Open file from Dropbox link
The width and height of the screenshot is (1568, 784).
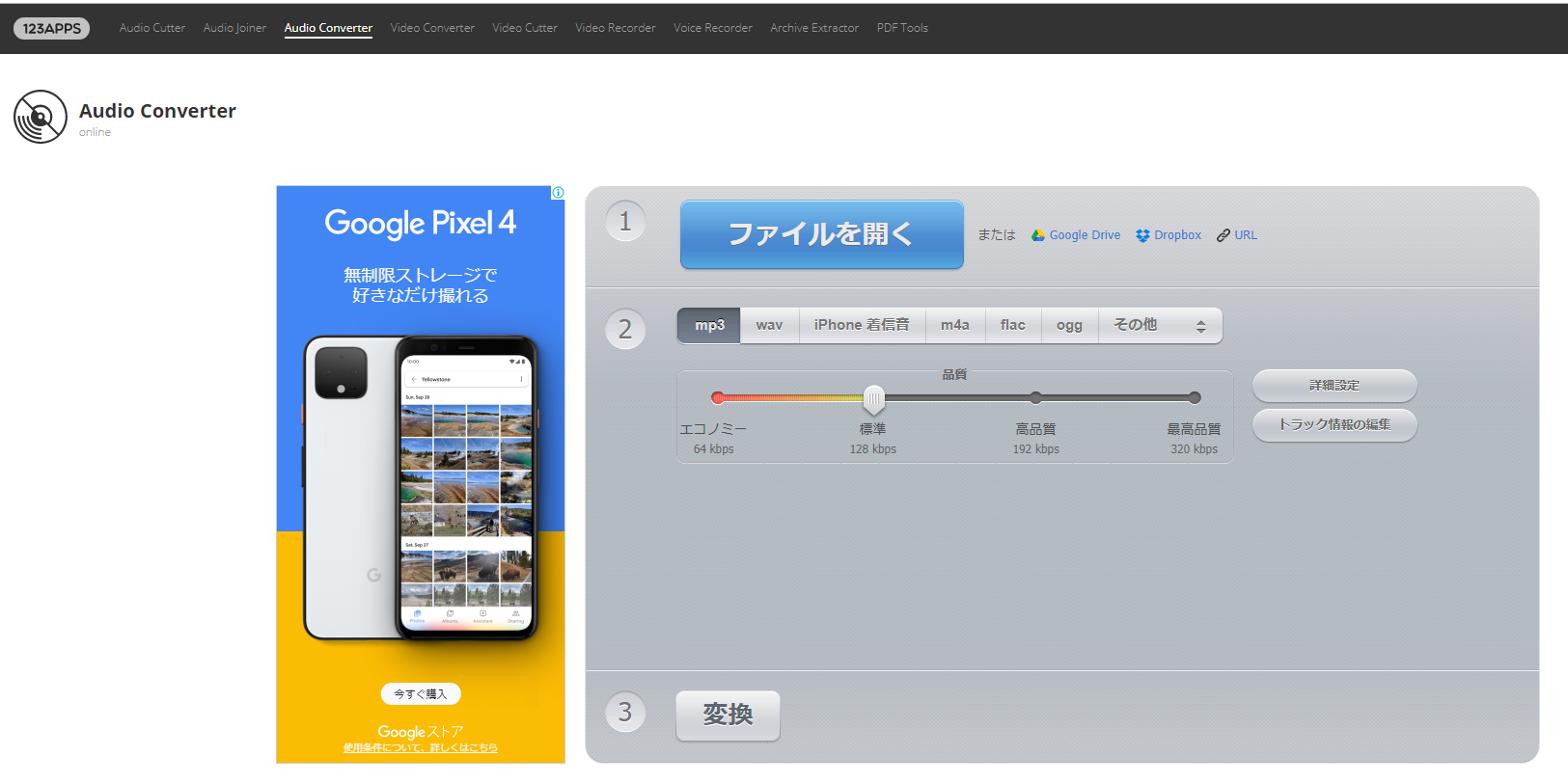pyautogui.click(x=1177, y=235)
